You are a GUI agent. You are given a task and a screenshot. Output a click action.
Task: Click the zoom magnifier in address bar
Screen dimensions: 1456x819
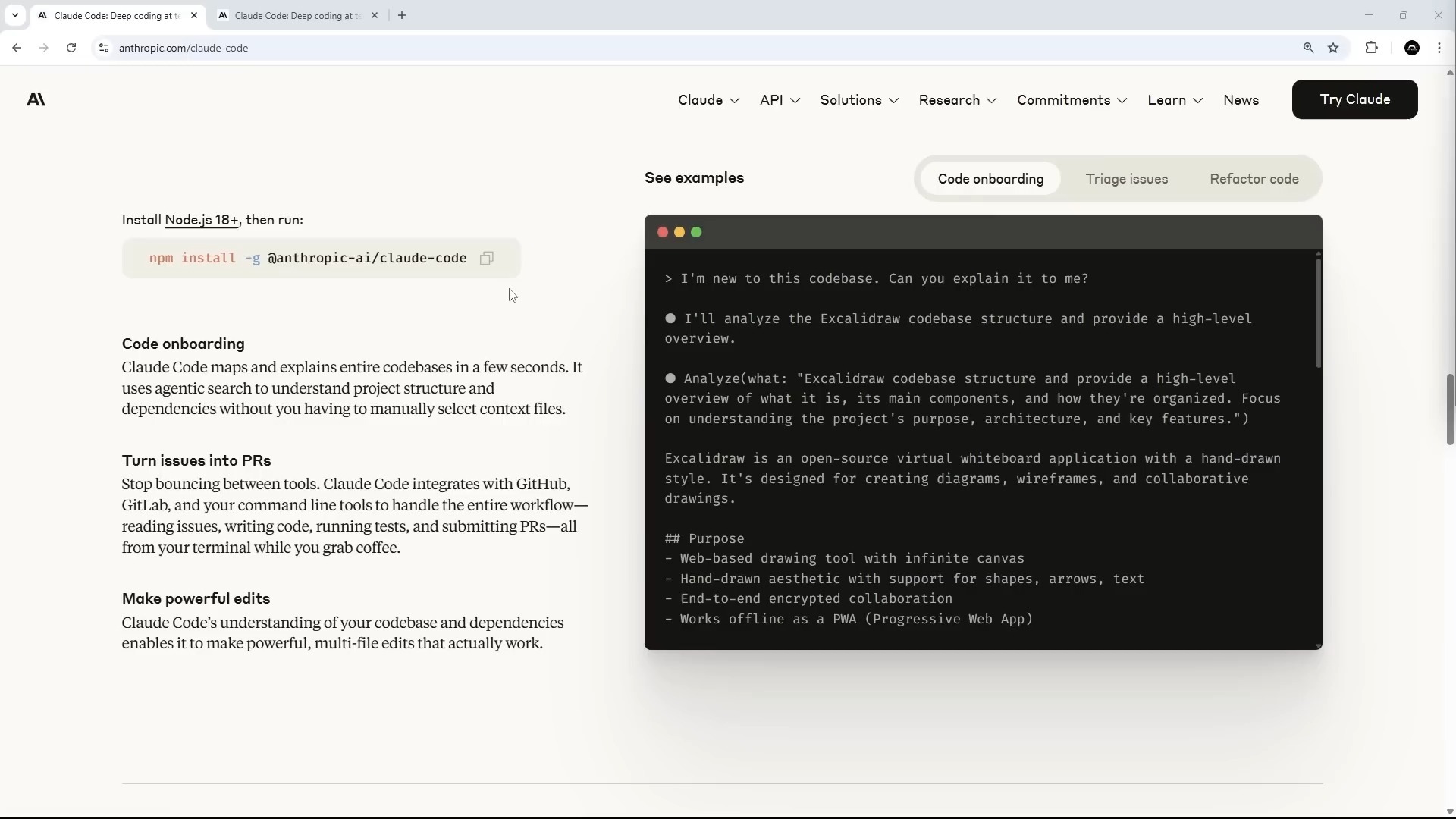(x=1308, y=48)
